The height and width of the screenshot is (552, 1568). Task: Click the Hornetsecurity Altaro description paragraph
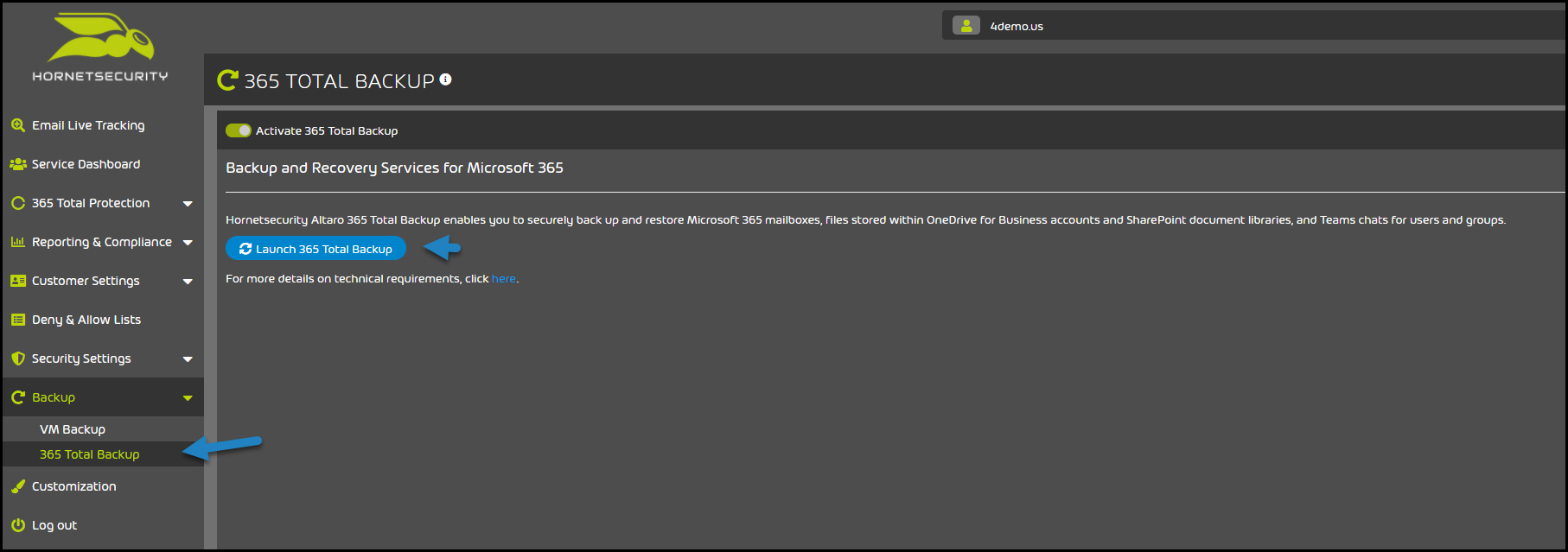pyautogui.click(x=865, y=220)
